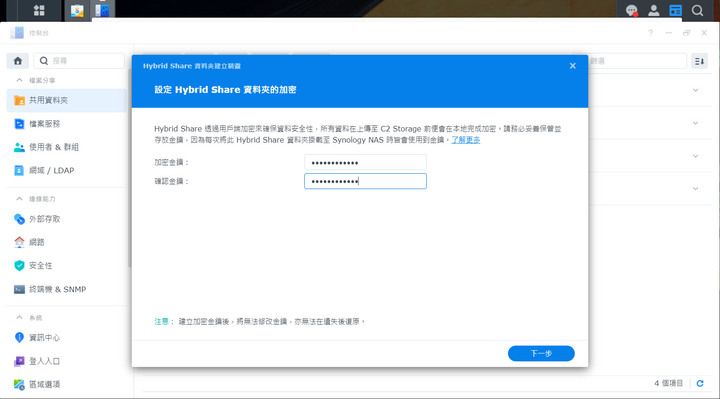This screenshot has height=399, width=720.
Task: Open 終端機 & SNMP in the sidebar
Action: tap(67, 289)
